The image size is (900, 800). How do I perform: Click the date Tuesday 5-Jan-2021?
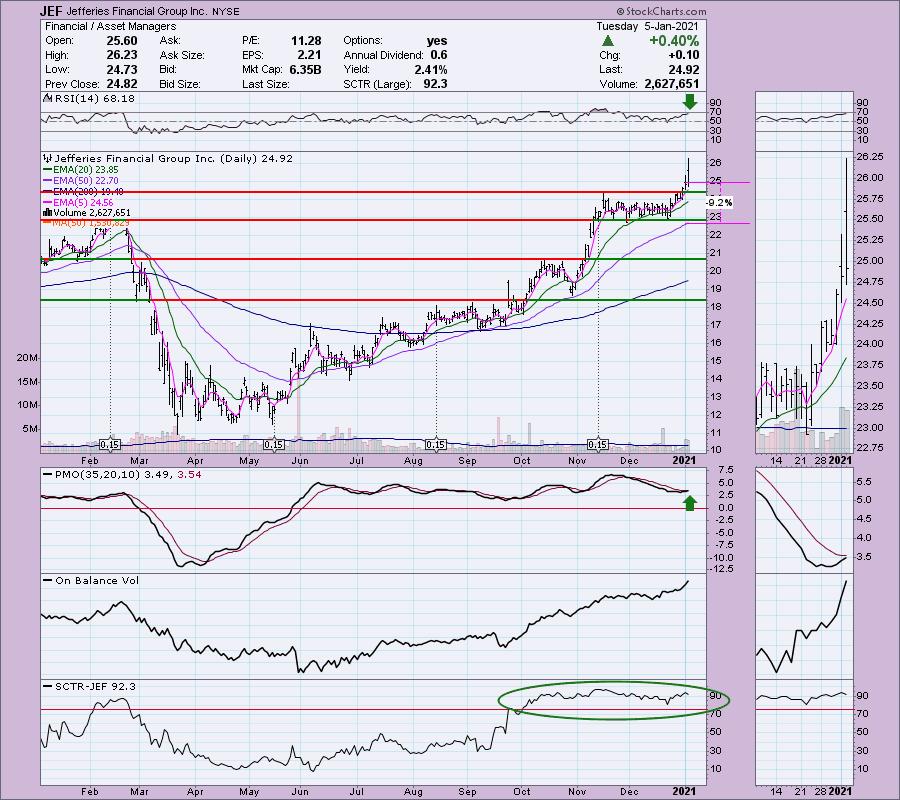(x=647, y=26)
